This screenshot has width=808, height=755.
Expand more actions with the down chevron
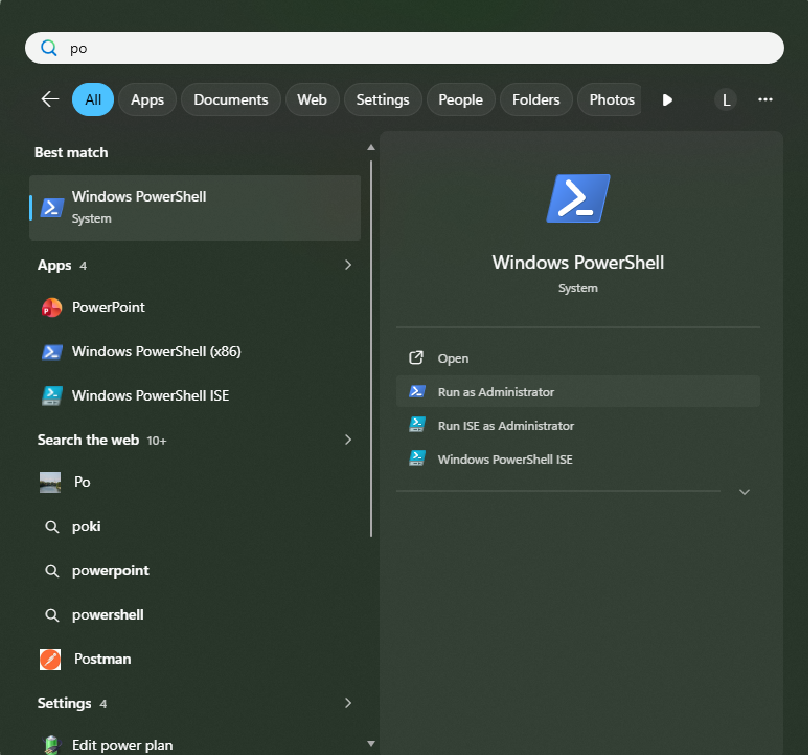744,492
